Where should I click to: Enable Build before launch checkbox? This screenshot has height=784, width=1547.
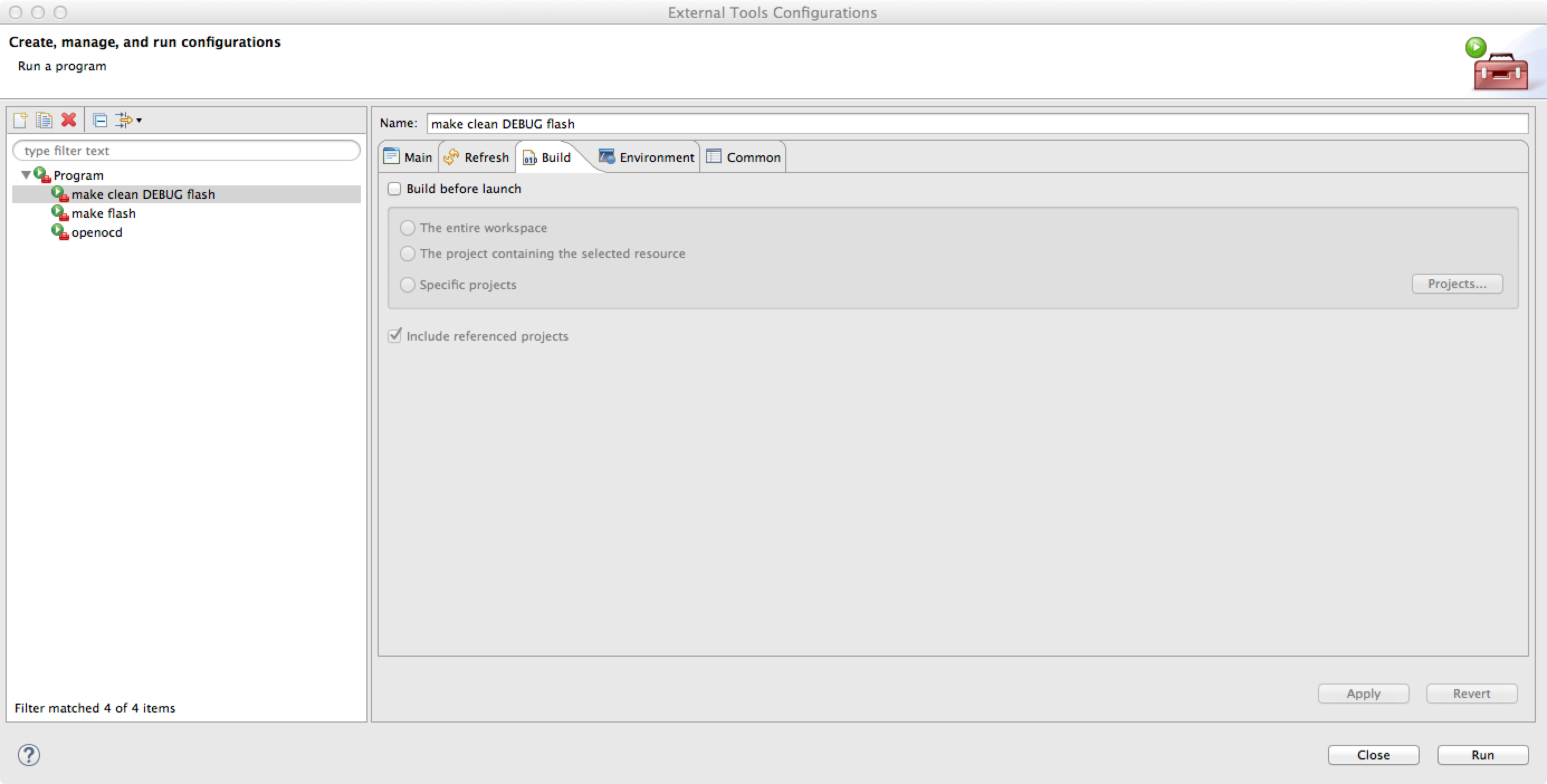tap(394, 189)
